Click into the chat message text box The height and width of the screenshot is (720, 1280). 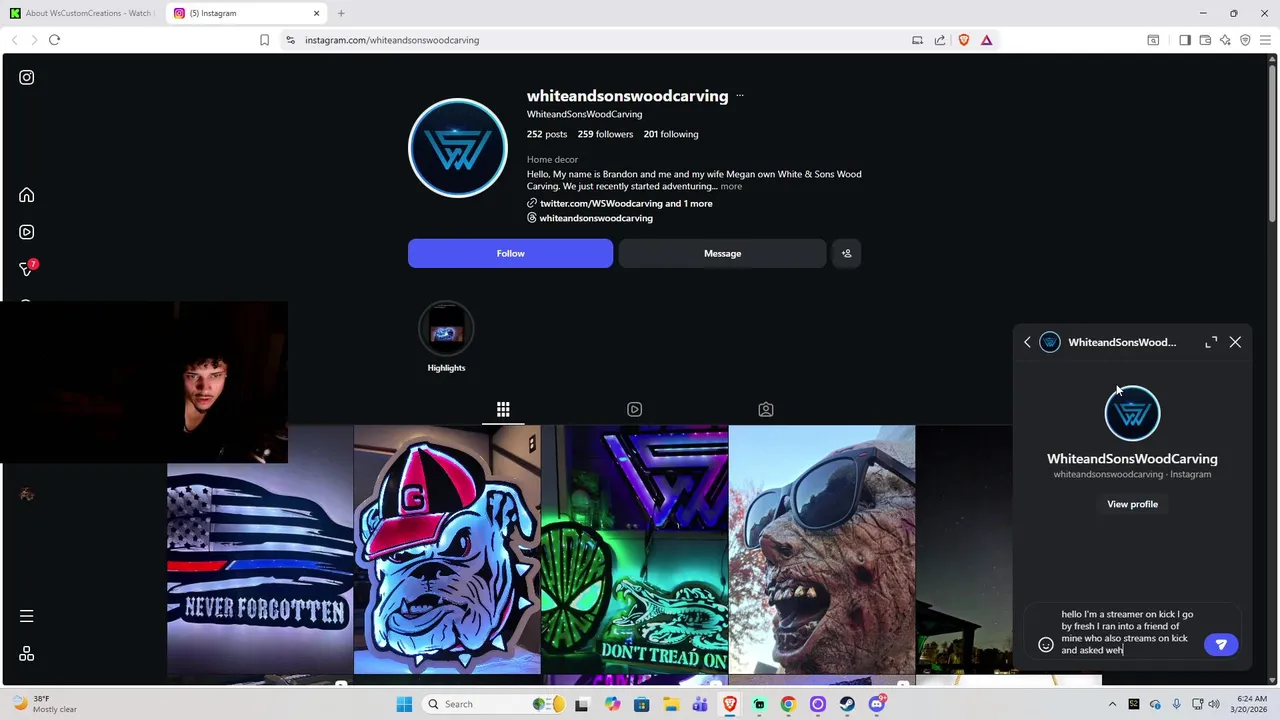pos(1128,632)
